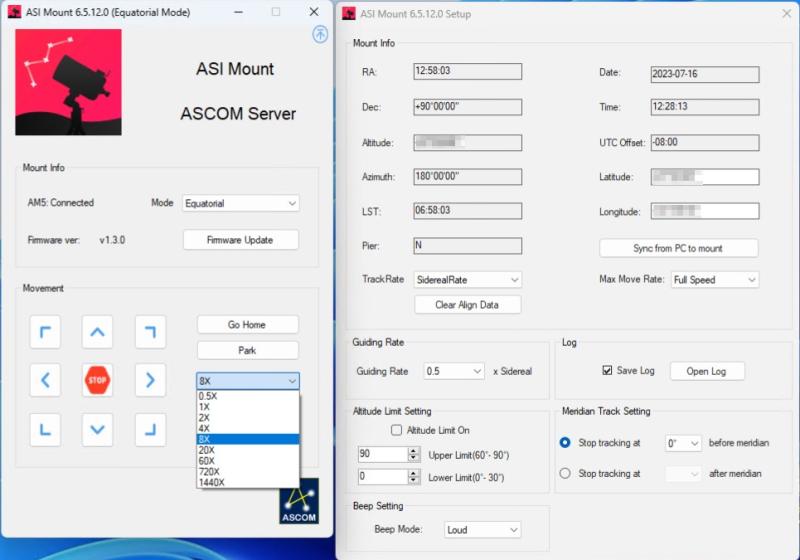
Task: Click the Open Log button
Action: click(707, 371)
